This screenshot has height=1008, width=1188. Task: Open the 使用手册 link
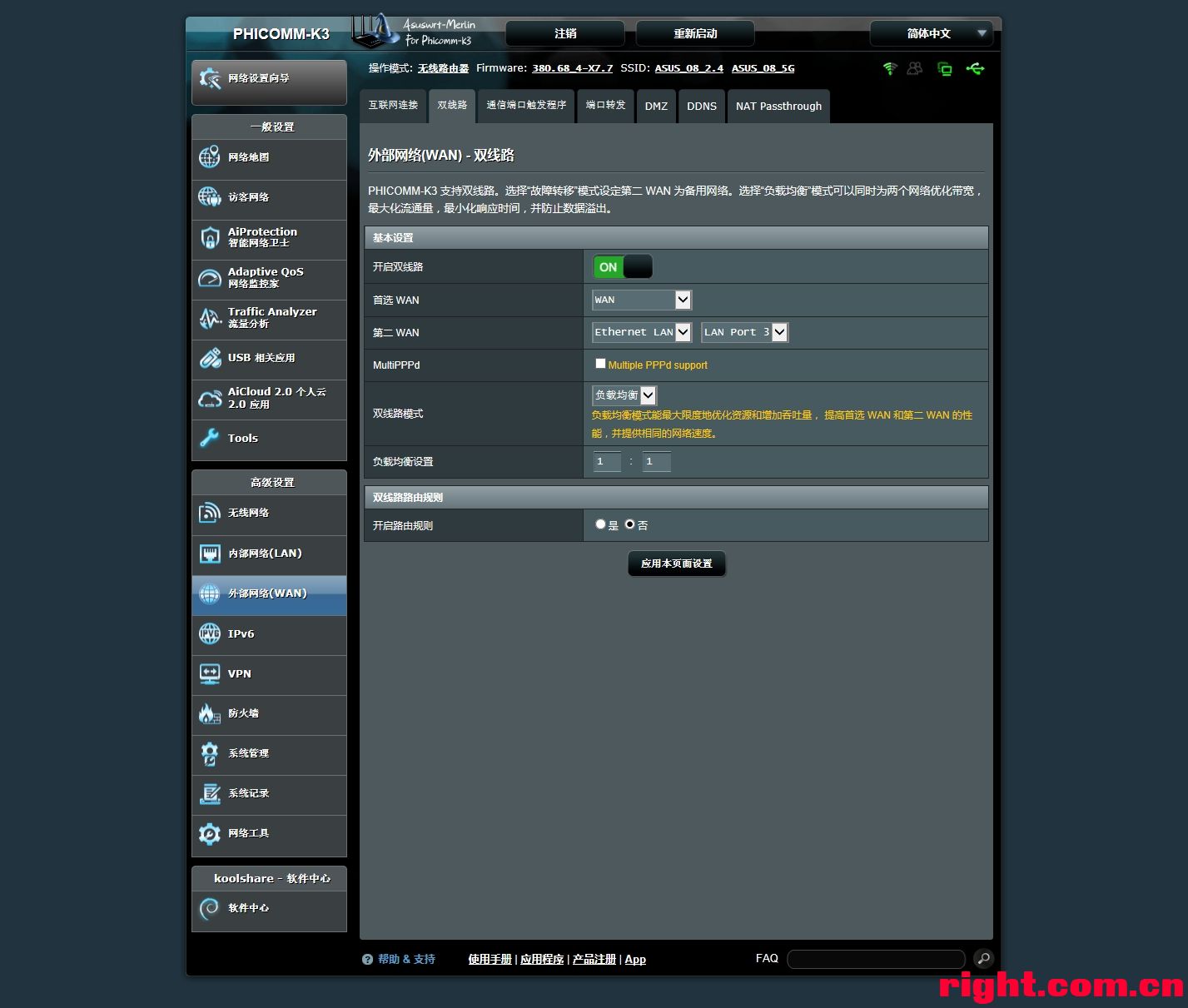pos(490,959)
